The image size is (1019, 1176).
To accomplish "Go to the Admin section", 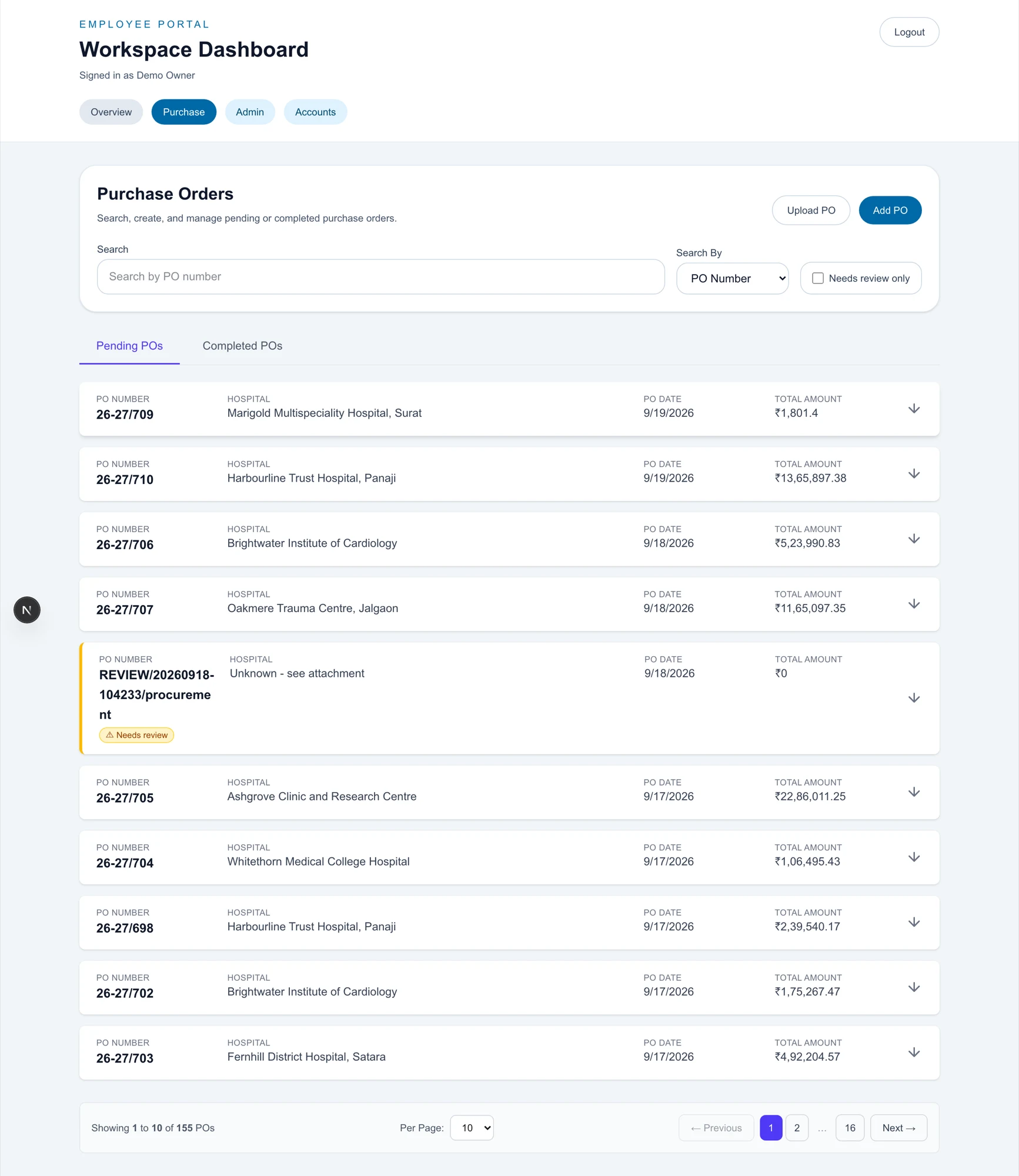I will click(x=250, y=112).
